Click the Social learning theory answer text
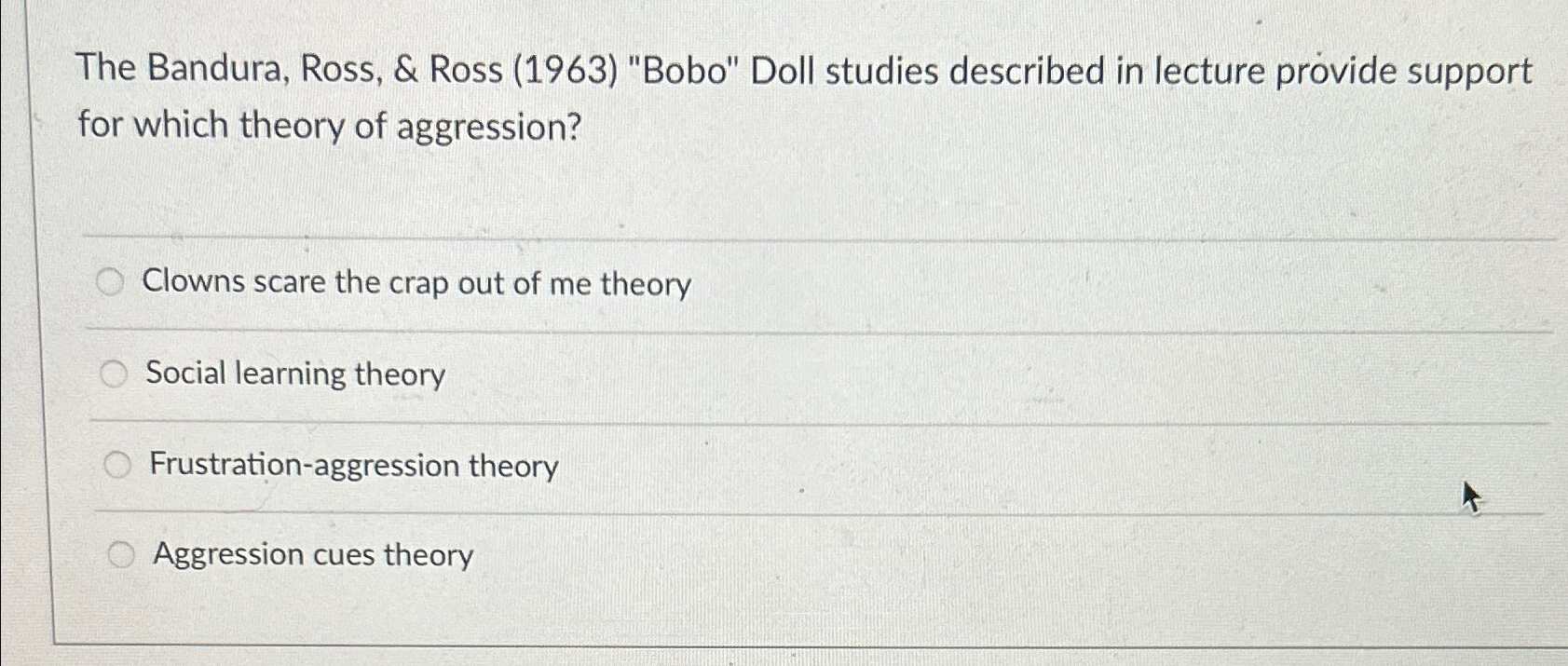The width and height of the screenshot is (1568, 666). [294, 374]
